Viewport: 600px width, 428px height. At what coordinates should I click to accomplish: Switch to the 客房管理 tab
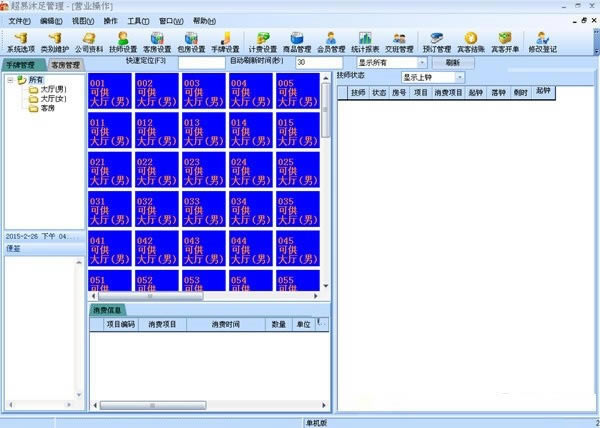[x=65, y=65]
